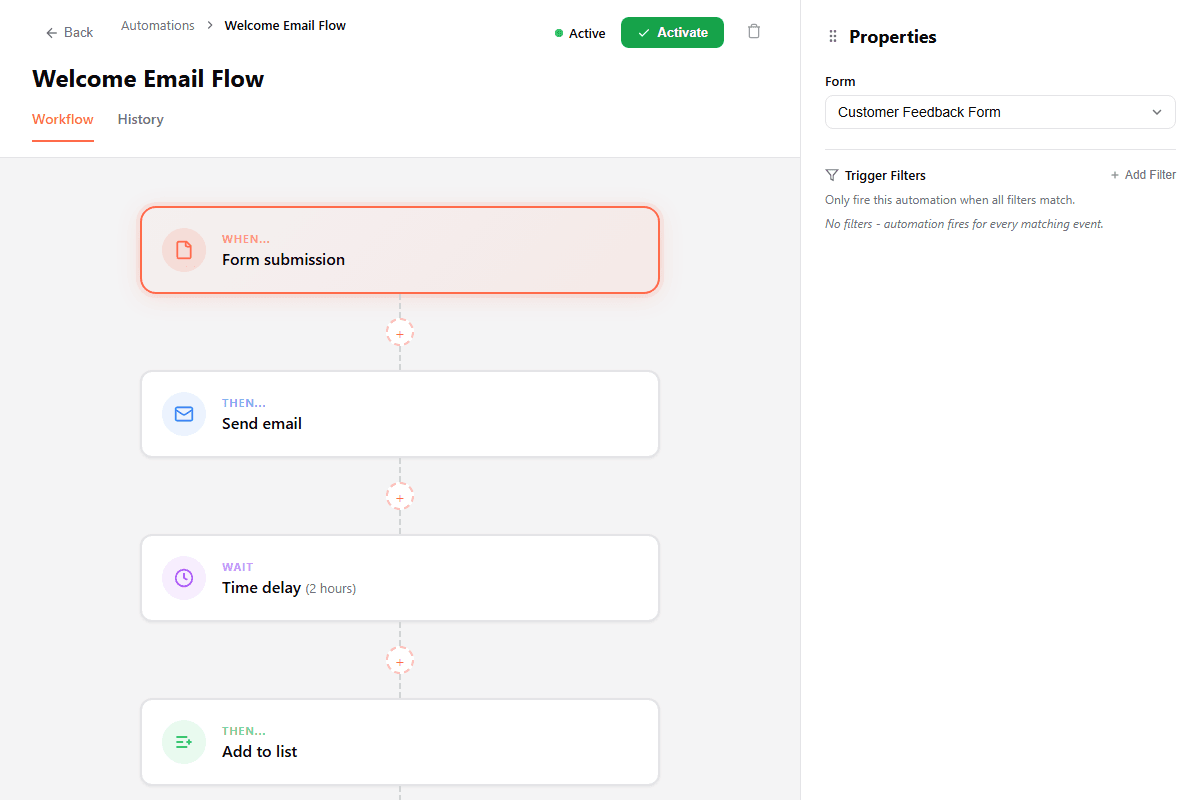Select the Send email envelope icon
Image resolution: width=1200 pixels, height=800 pixels.
pos(183,413)
